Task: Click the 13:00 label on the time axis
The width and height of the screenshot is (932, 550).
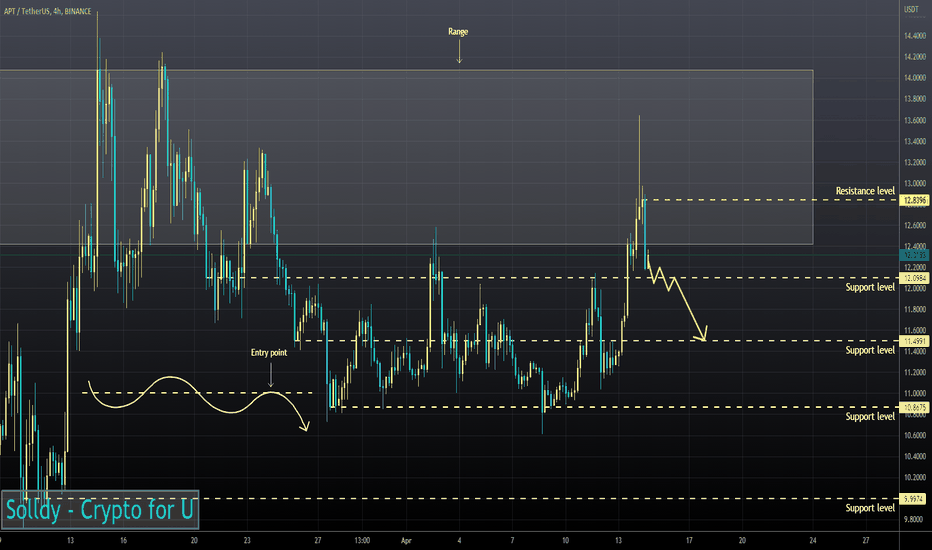Action: (x=362, y=540)
